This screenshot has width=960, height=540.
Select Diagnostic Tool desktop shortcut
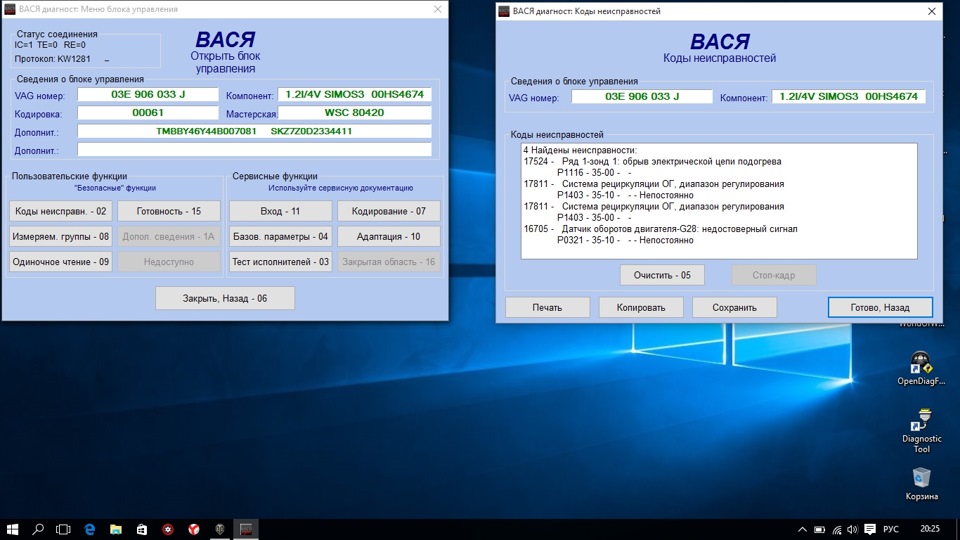(x=921, y=431)
